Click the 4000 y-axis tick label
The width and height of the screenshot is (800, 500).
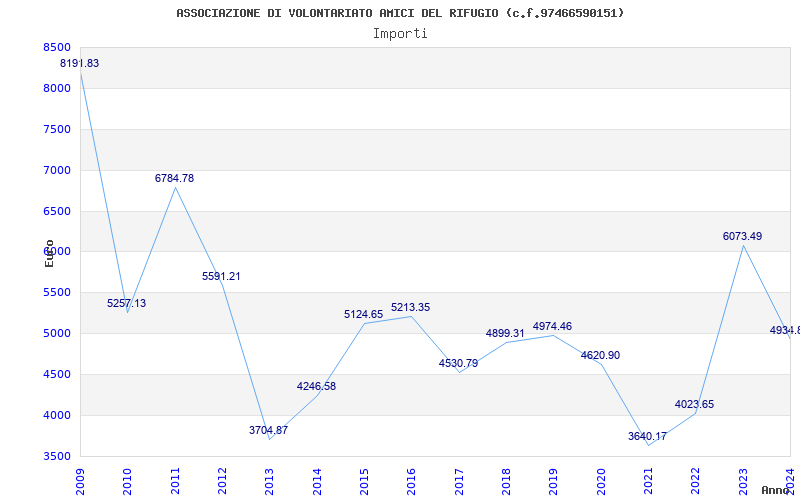(57, 415)
